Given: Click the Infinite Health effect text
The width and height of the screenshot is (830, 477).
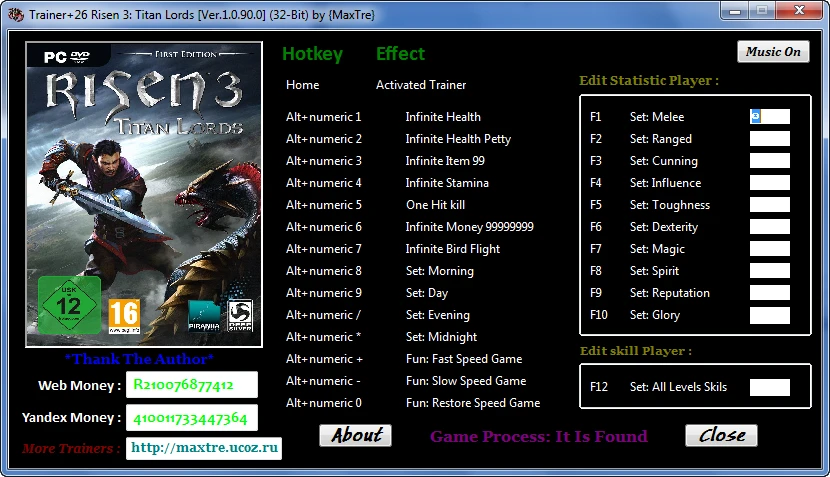Looking at the screenshot, I should click(443, 117).
